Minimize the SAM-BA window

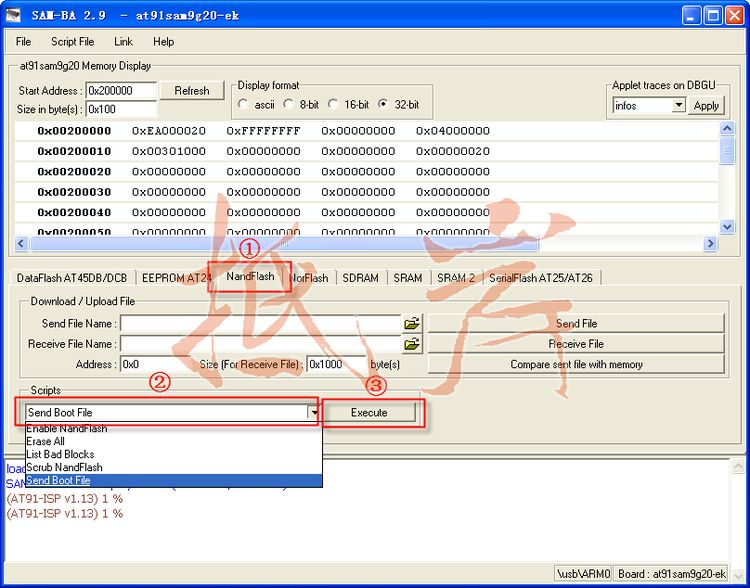click(692, 16)
